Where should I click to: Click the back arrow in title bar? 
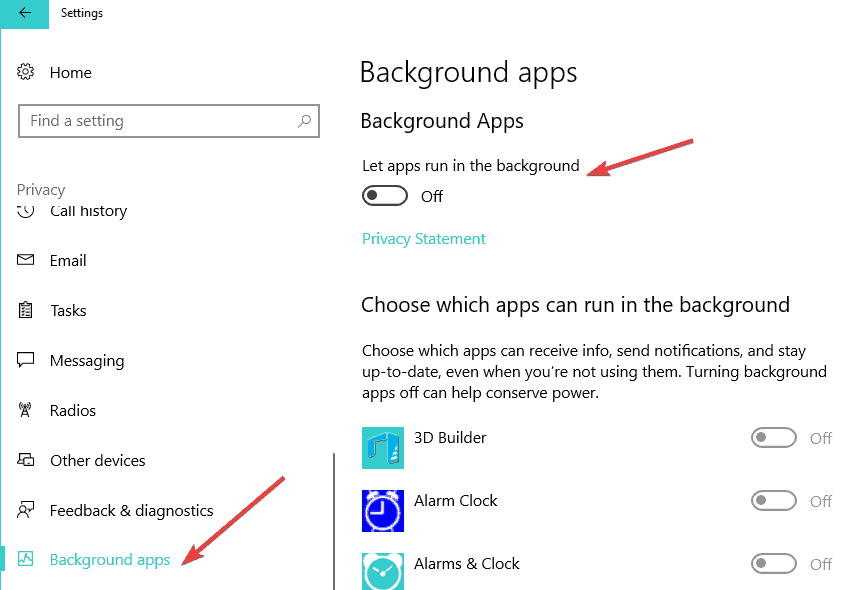click(24, 13)
